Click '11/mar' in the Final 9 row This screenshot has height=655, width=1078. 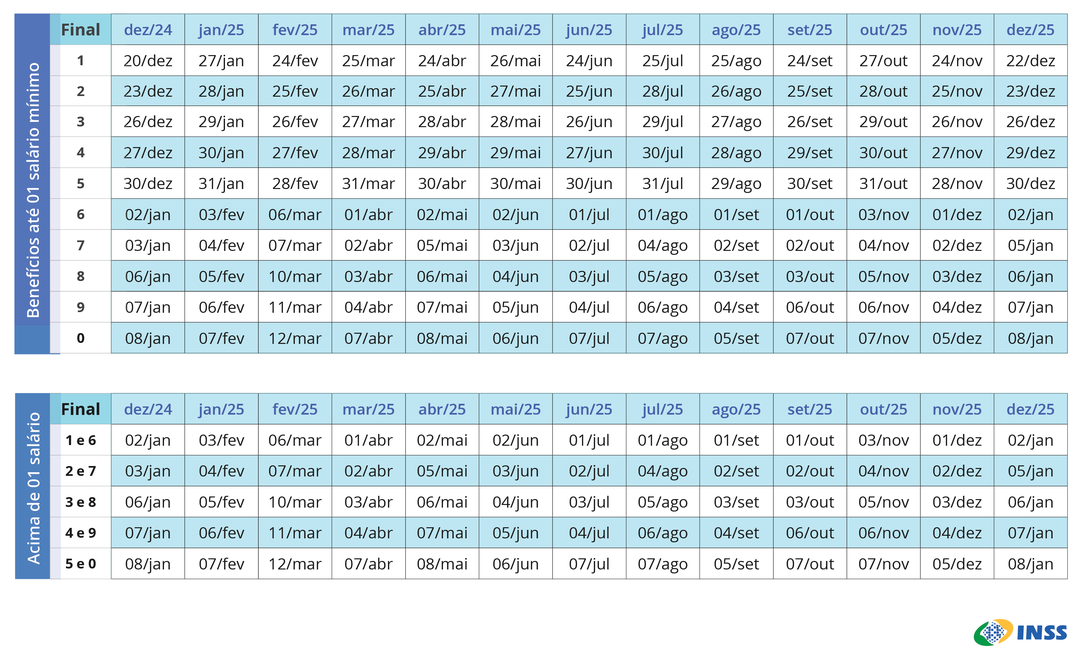[x=295, y=307]
